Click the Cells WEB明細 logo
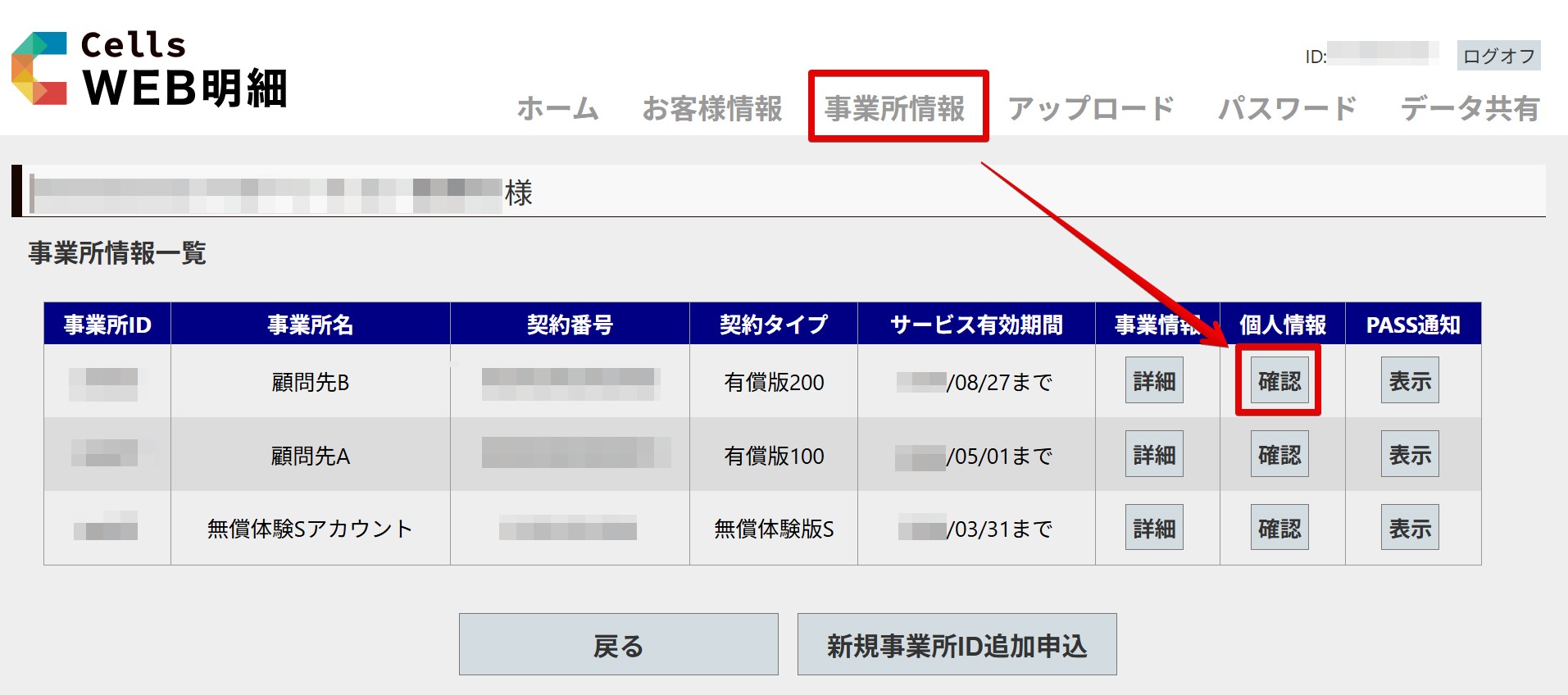The width and height of the screenshot is (1568, 695). click(150, 70)
